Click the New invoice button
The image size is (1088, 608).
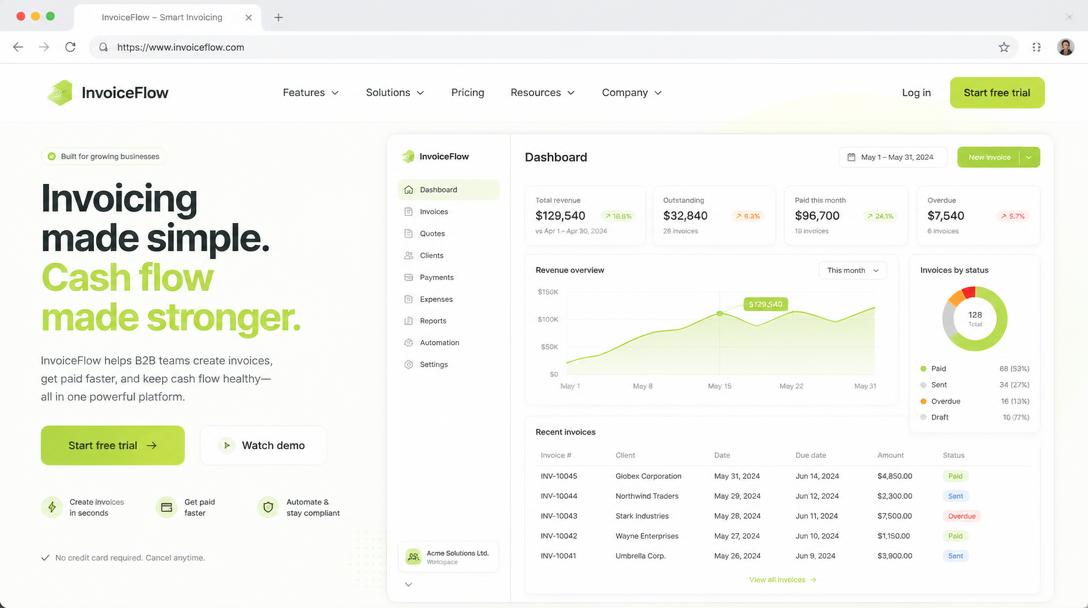click(989, 157)
